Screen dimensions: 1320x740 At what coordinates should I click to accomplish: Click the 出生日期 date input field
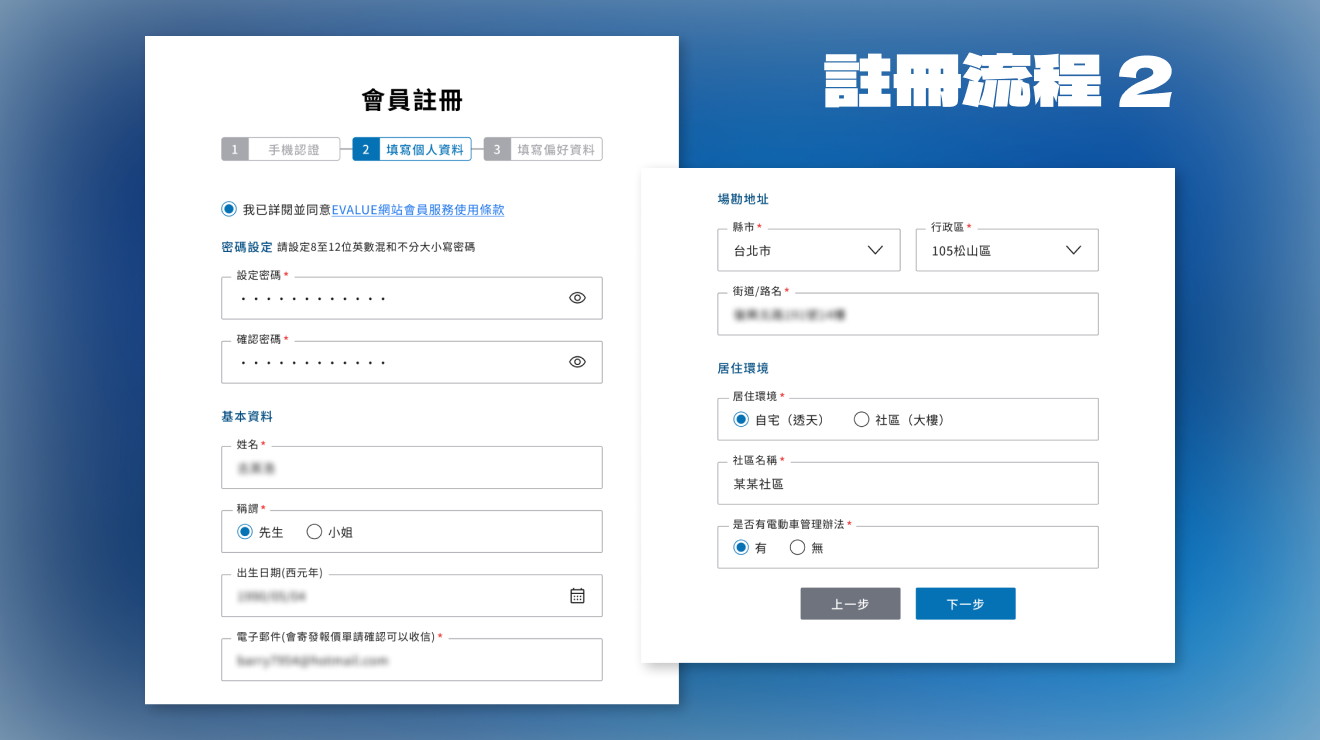(x=412, y=596)
